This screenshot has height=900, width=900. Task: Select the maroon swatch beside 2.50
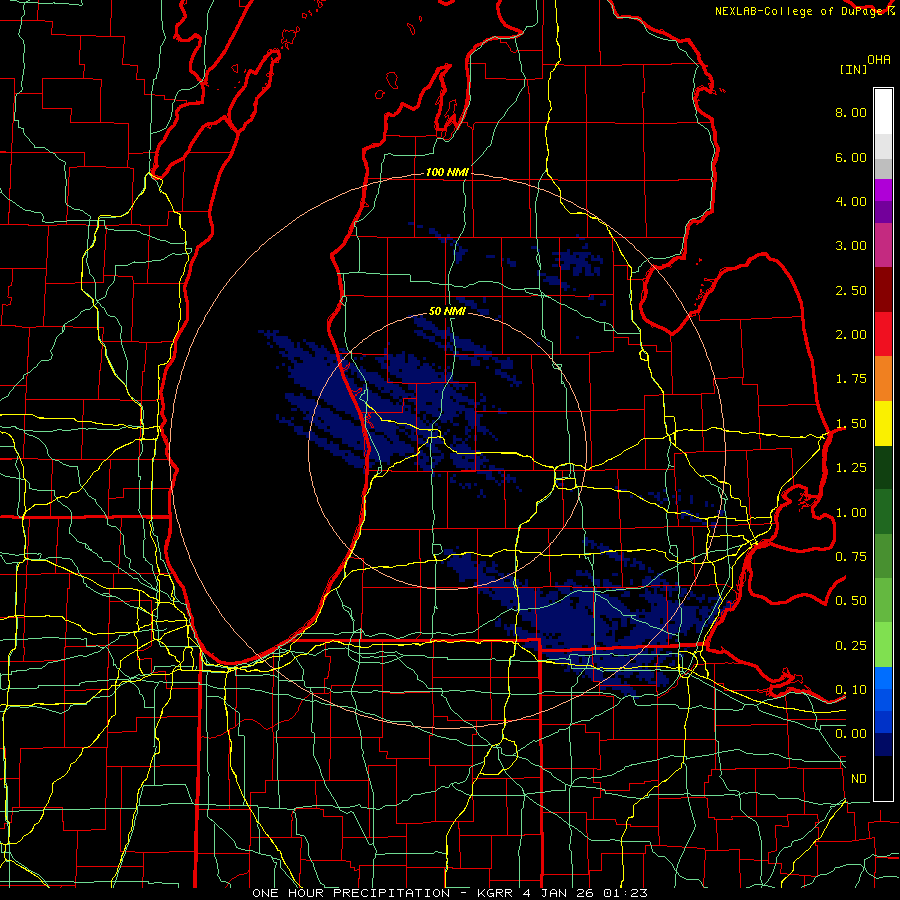(x=883, y=290)
